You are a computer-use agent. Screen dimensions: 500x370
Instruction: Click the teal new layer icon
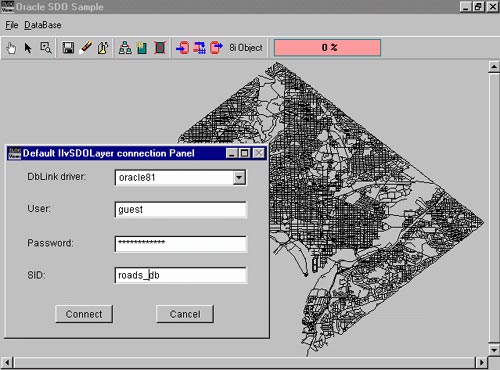click(142, 48)
